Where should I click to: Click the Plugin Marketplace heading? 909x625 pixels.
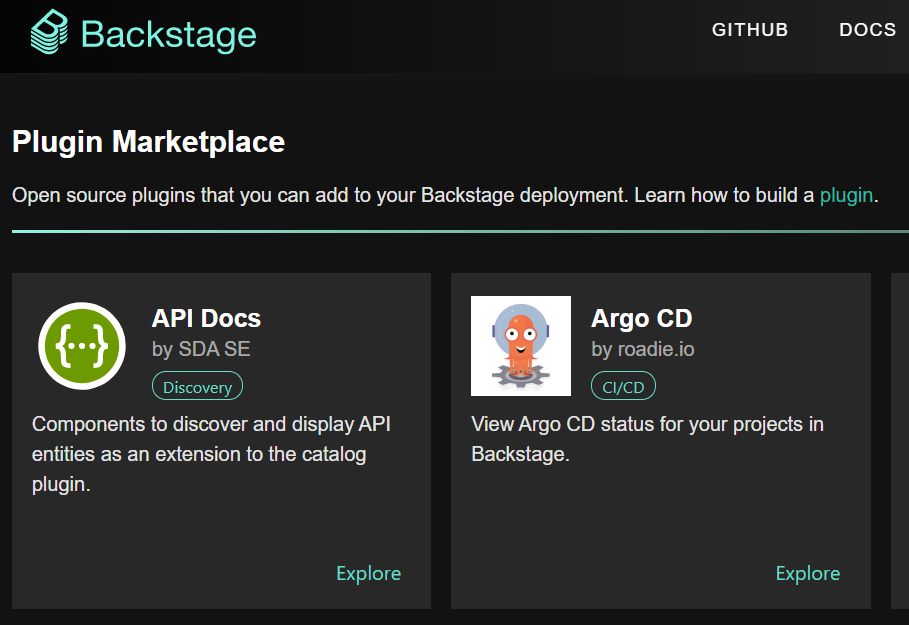[x=148, y=142]
